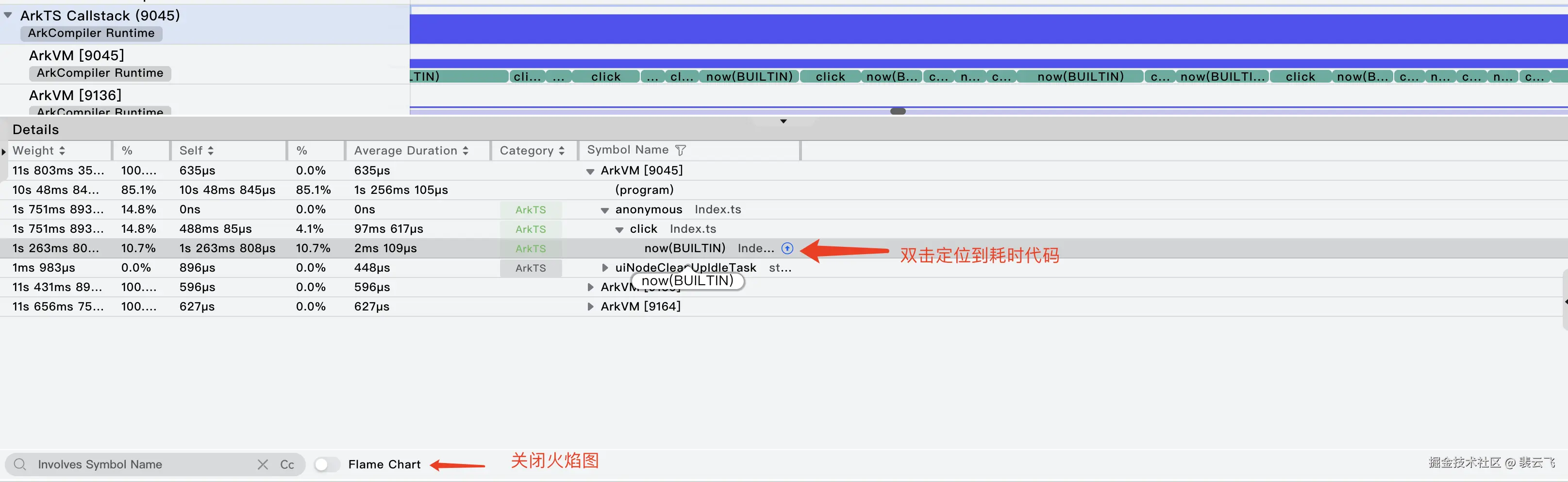Collapse the click Index.ts node
Viewport: 1568px width, 482px height.
pos(619,230)
